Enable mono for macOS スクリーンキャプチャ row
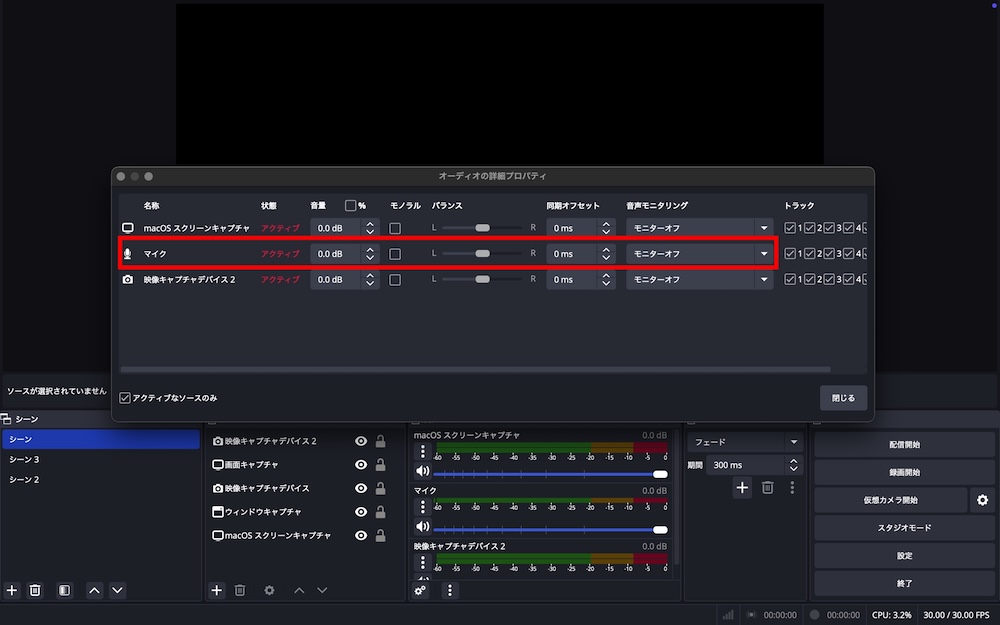Screen dimensions: 1000x625 395,228
